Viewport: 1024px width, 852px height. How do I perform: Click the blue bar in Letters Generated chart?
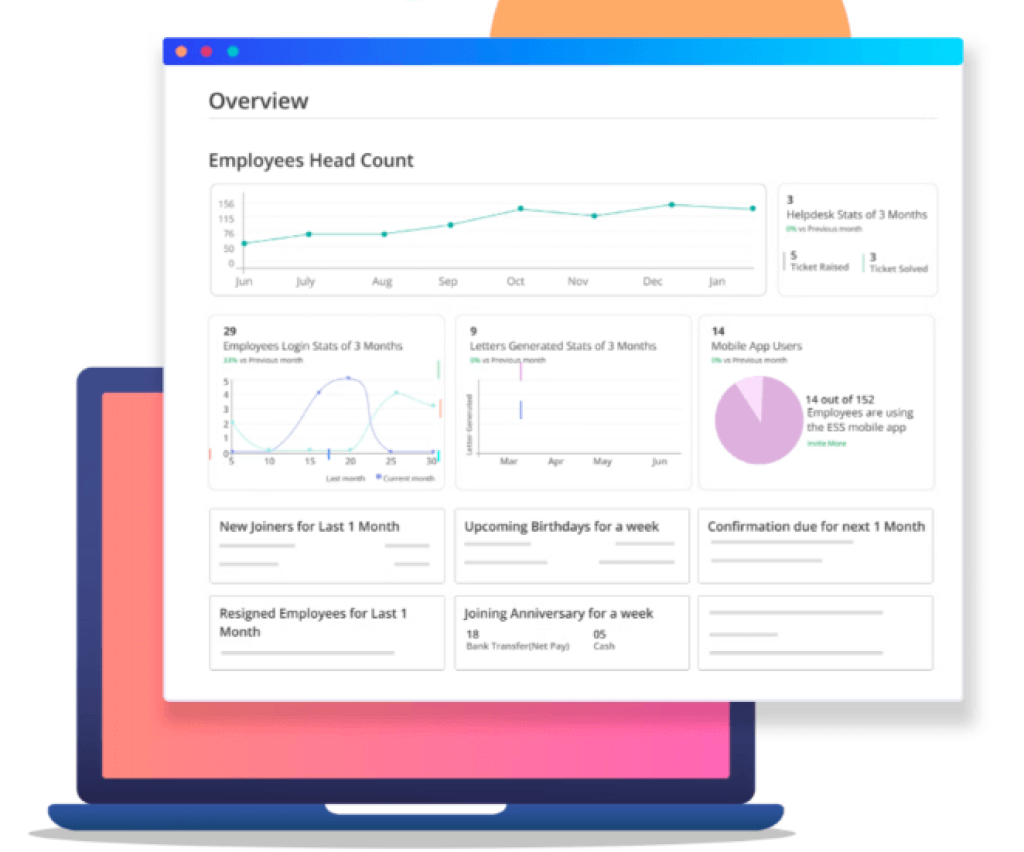click(519, 410)
